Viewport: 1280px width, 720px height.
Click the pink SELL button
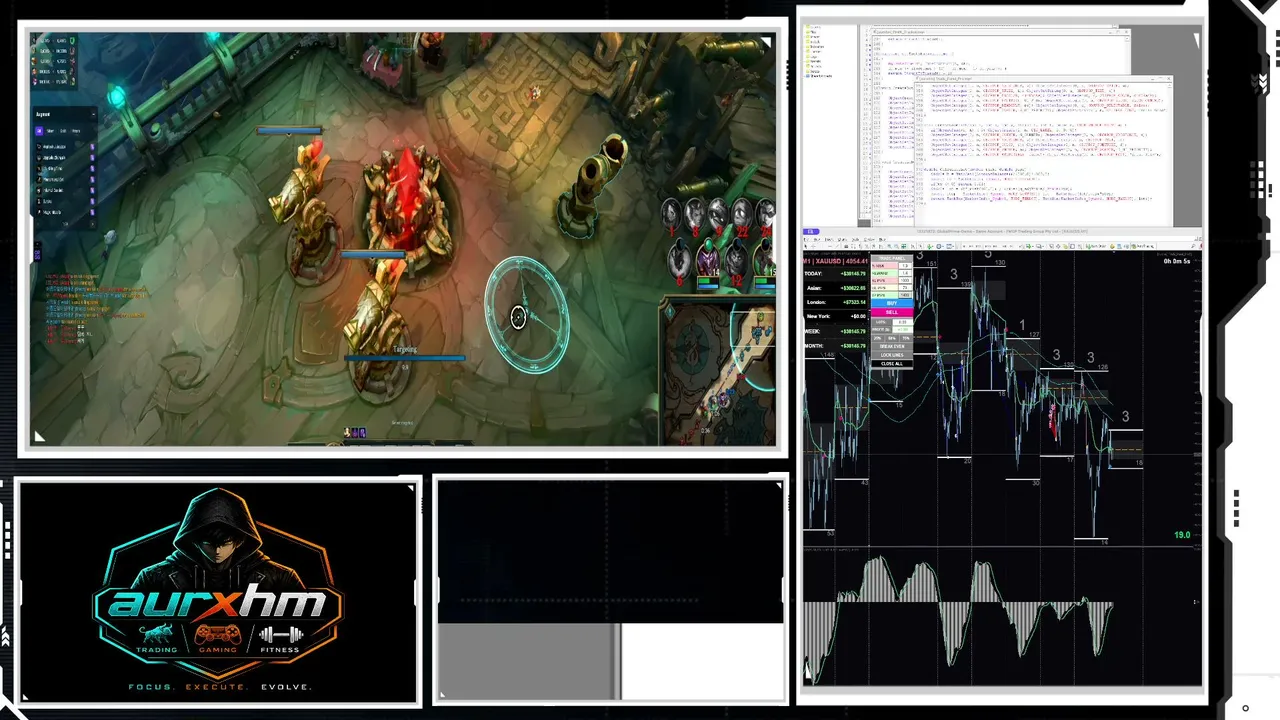[x=892, y=312]
